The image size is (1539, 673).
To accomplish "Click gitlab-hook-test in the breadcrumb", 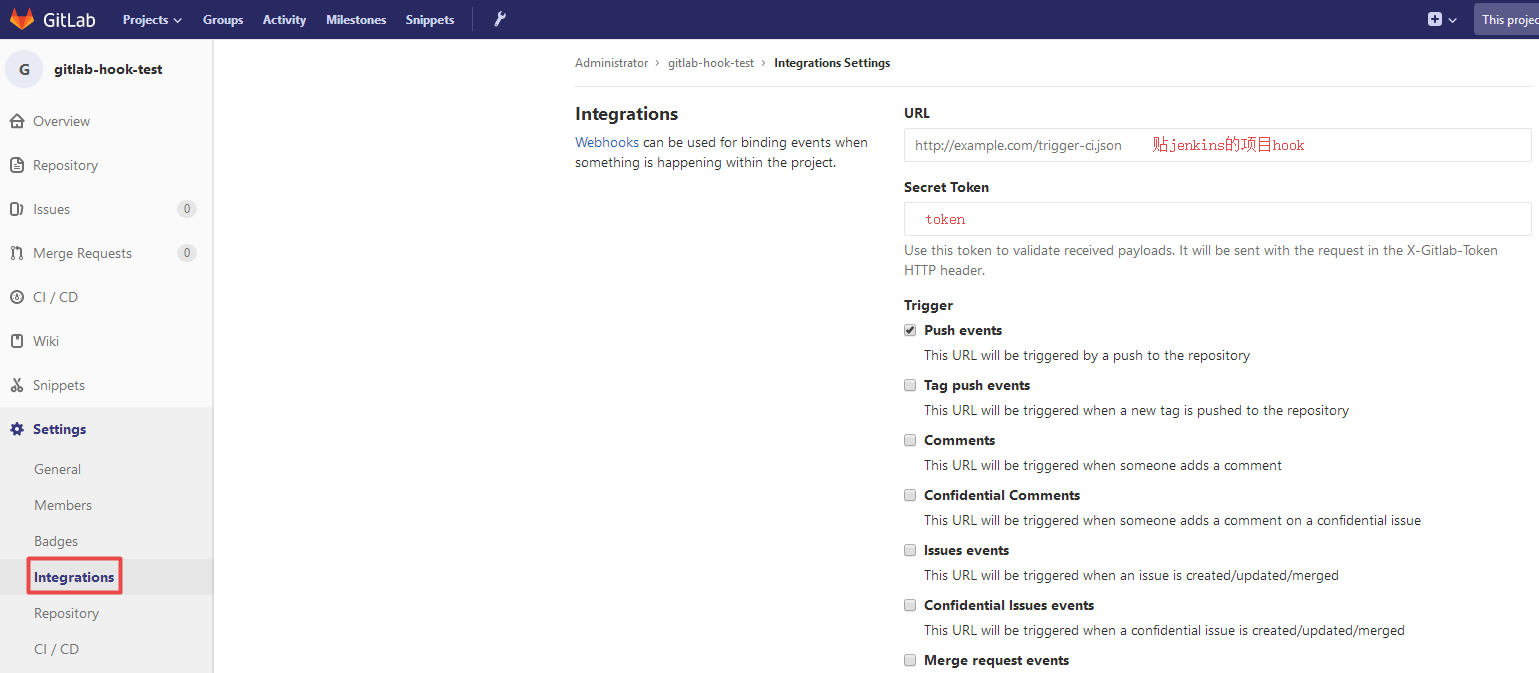I will pos(711,63).
